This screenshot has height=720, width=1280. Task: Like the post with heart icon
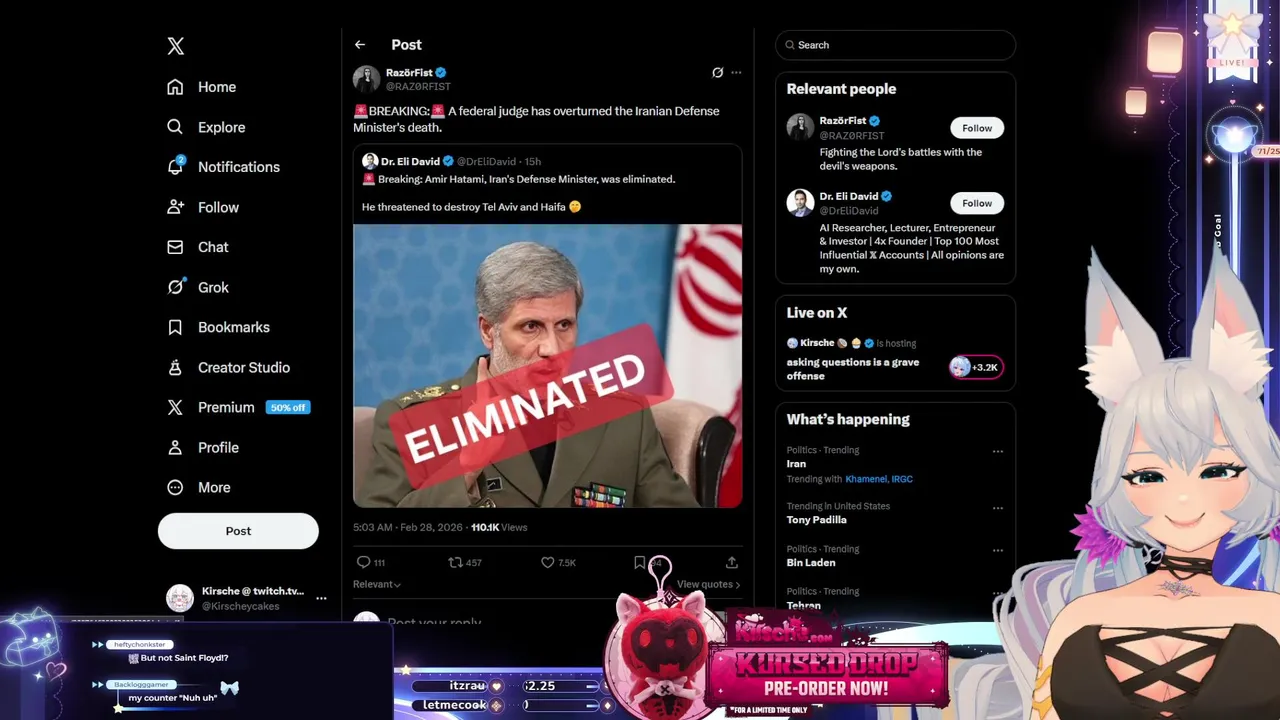point(547,563)
